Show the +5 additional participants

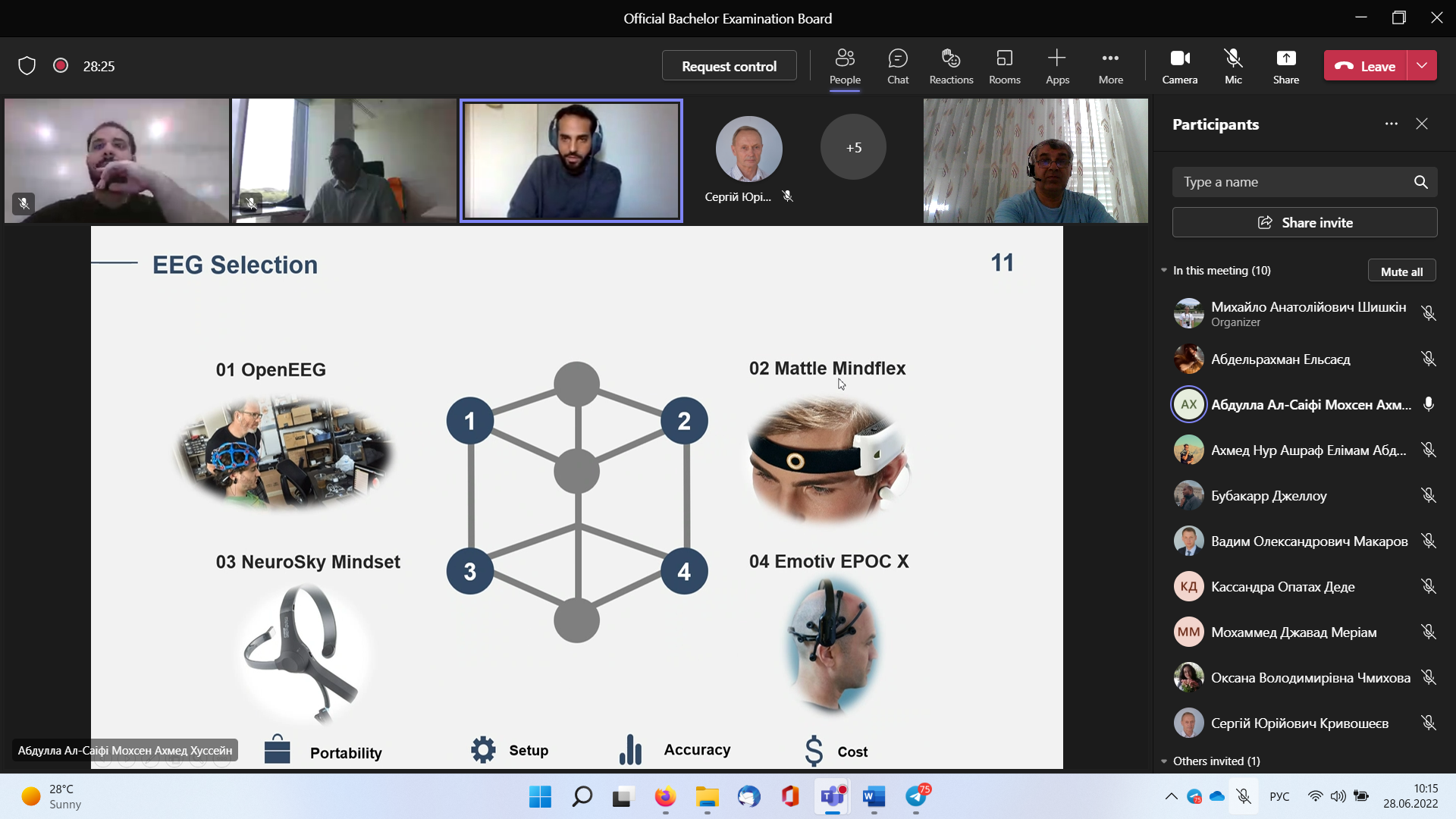point(853,148)
